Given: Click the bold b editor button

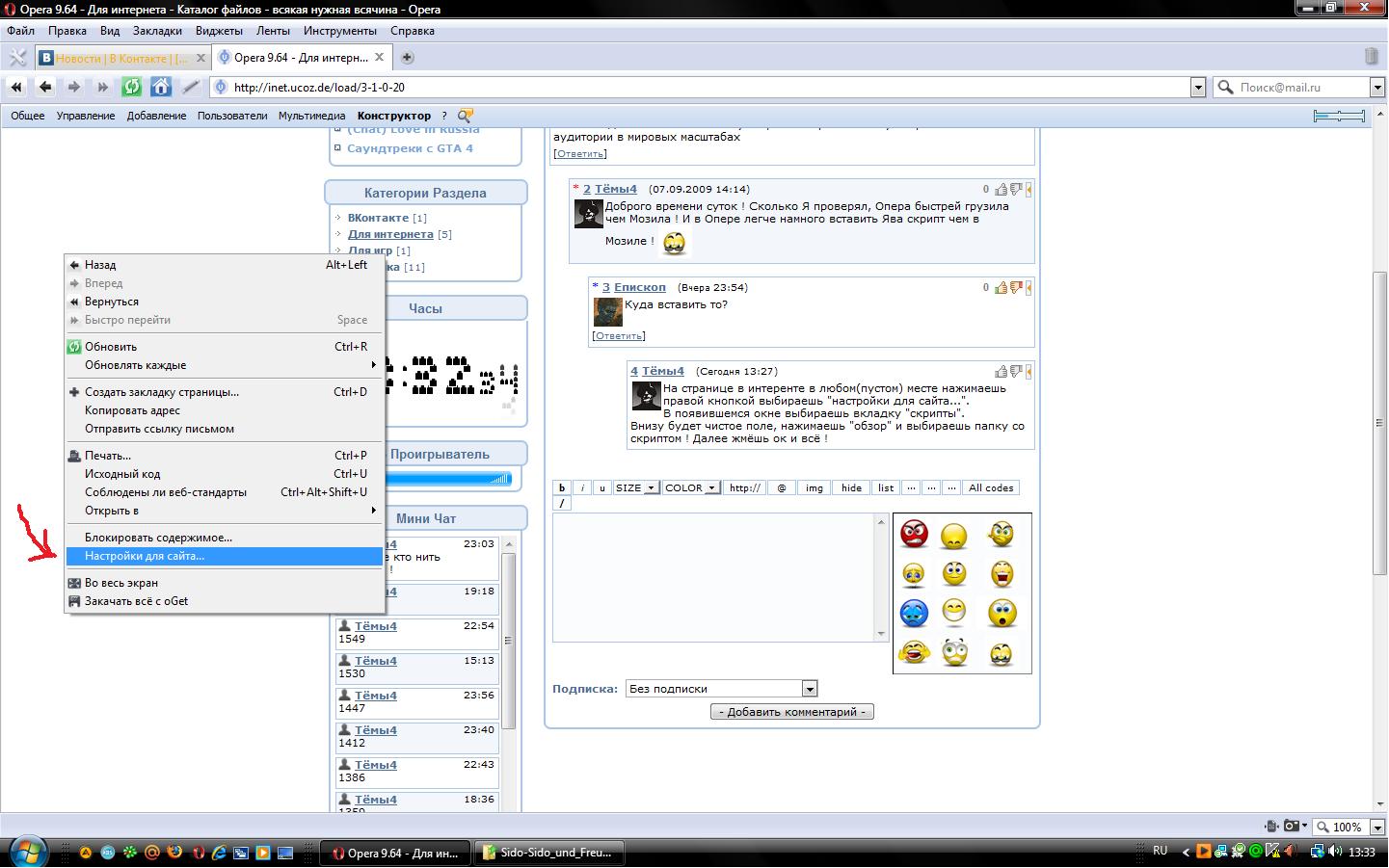Looking at the screenshot, I should [561, 487].
